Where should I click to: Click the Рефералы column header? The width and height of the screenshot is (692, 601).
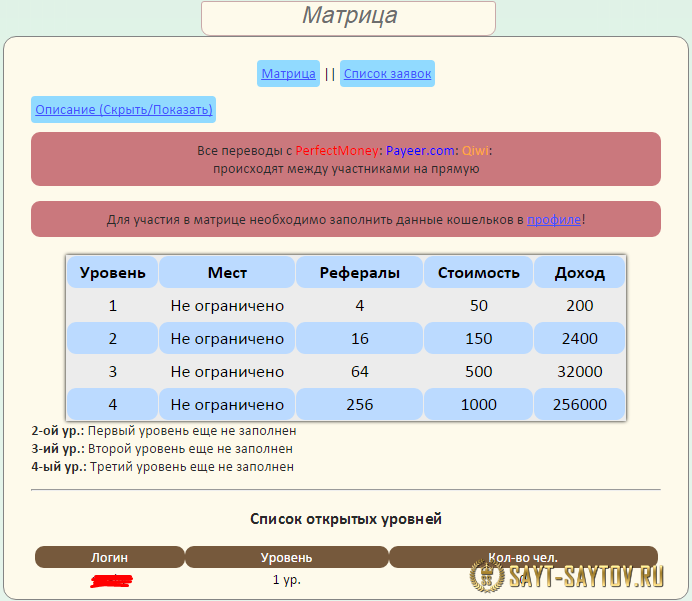(x=359, y=272)
